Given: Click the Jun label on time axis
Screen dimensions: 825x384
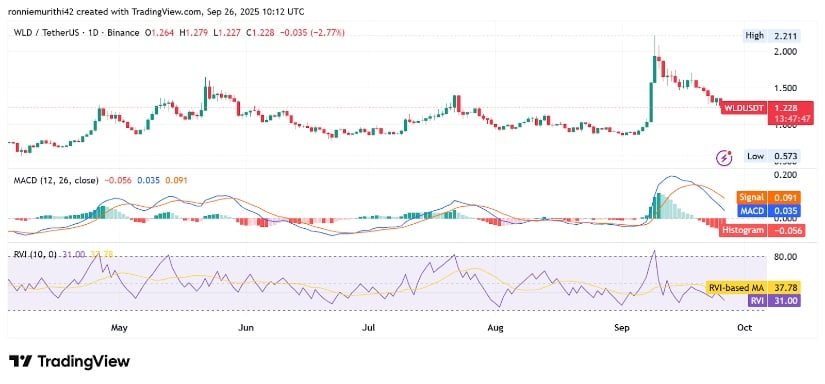Looking at the screenshot, I should coord(246,328).
